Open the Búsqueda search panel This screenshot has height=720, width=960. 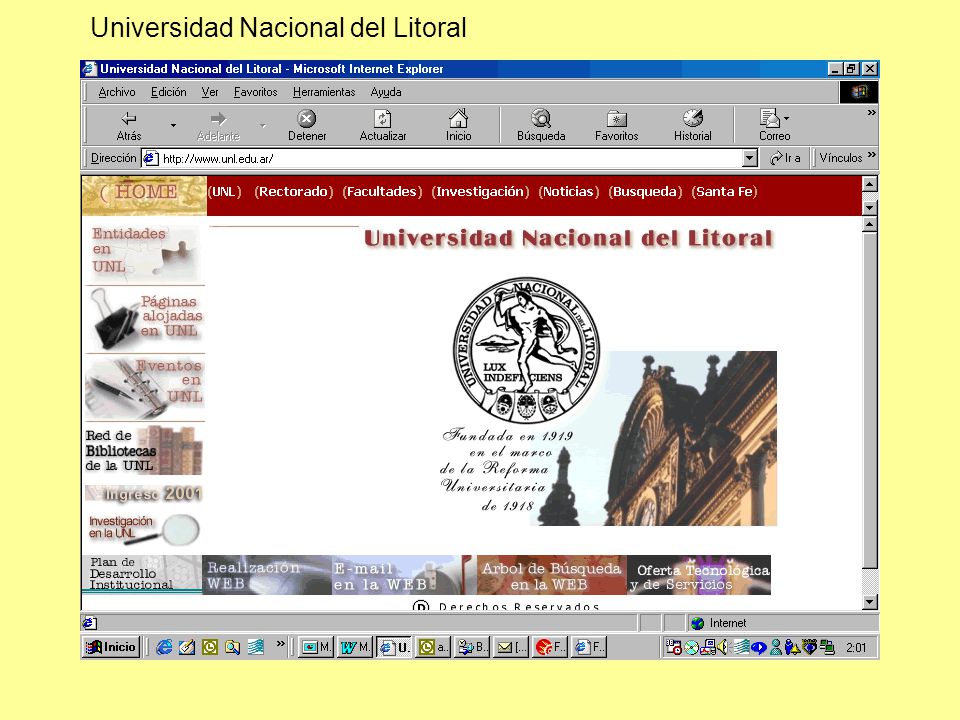(541, 126)
